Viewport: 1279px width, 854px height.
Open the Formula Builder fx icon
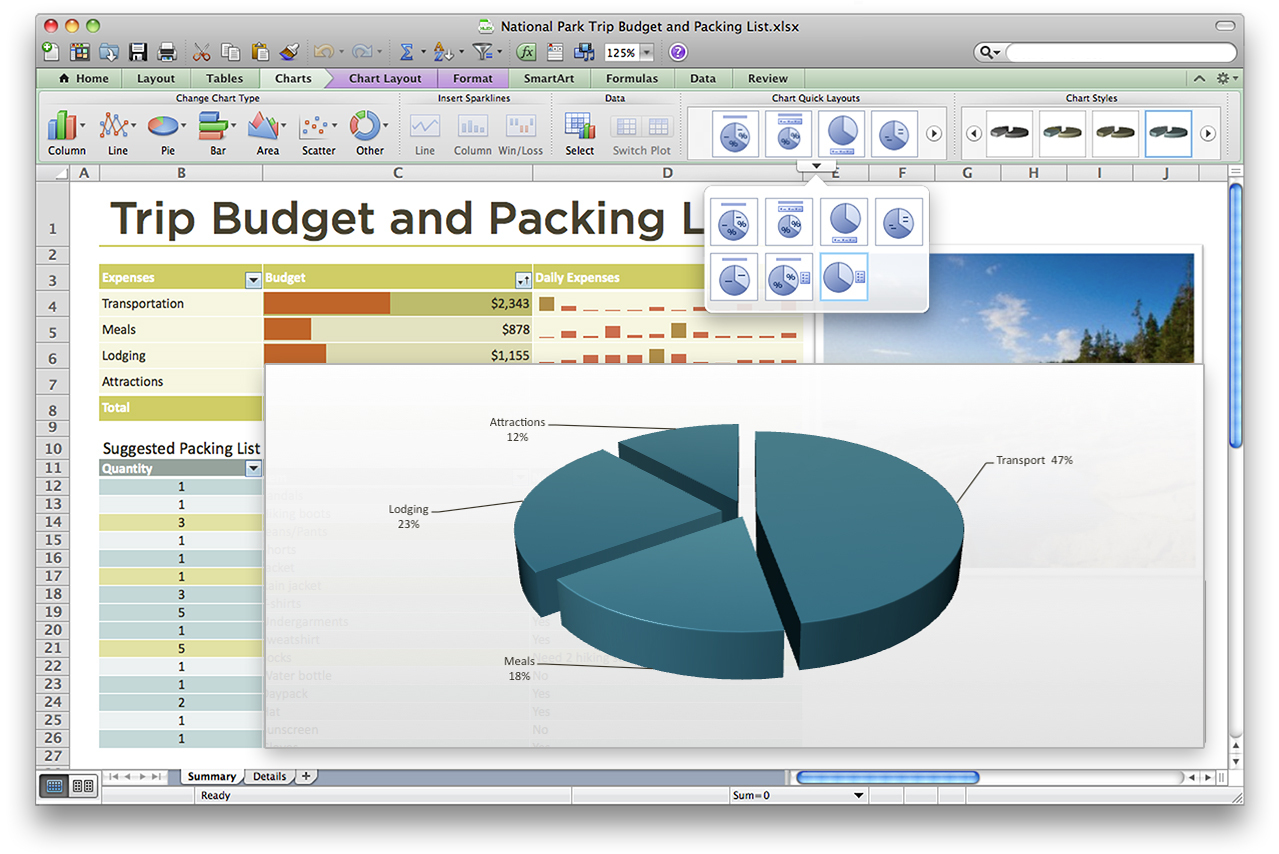526,53
